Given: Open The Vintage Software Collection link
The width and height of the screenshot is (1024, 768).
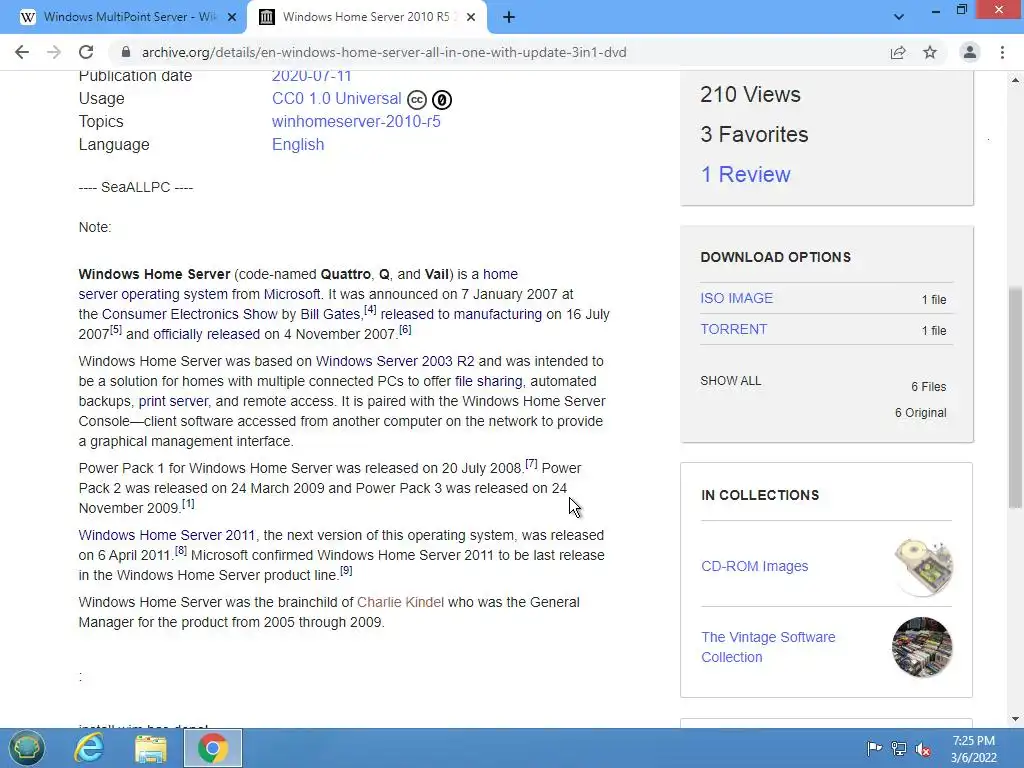Looking at the screenshot, I should point(768,647).
